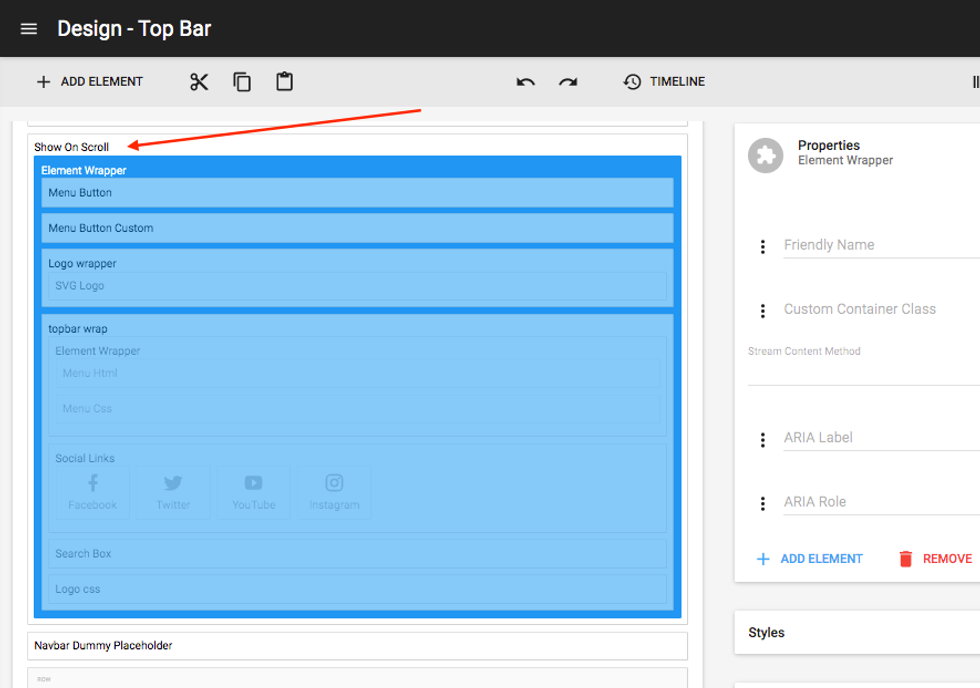Open options menu beside Custom Container Class
The height and width of the screenshot is (688, 980).
pos(763,311)
